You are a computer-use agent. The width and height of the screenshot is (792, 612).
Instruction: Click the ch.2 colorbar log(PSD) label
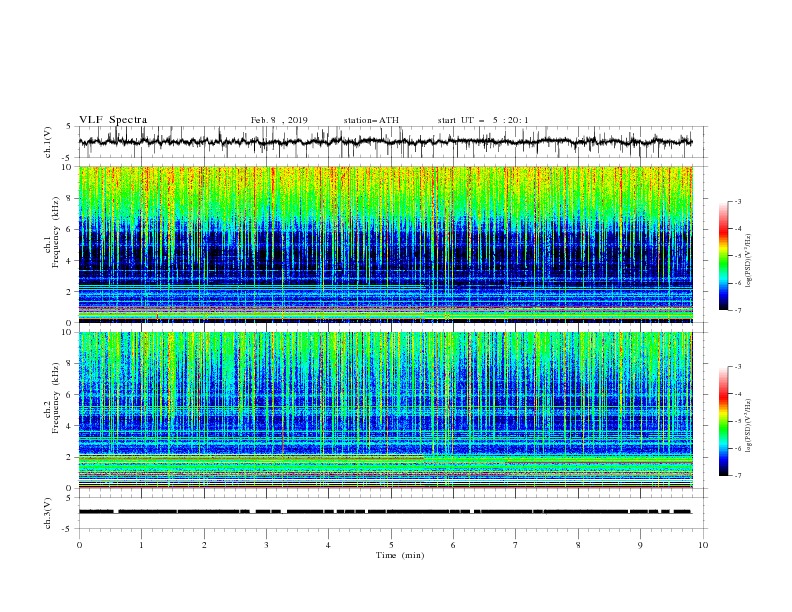(x=748, y=425)
